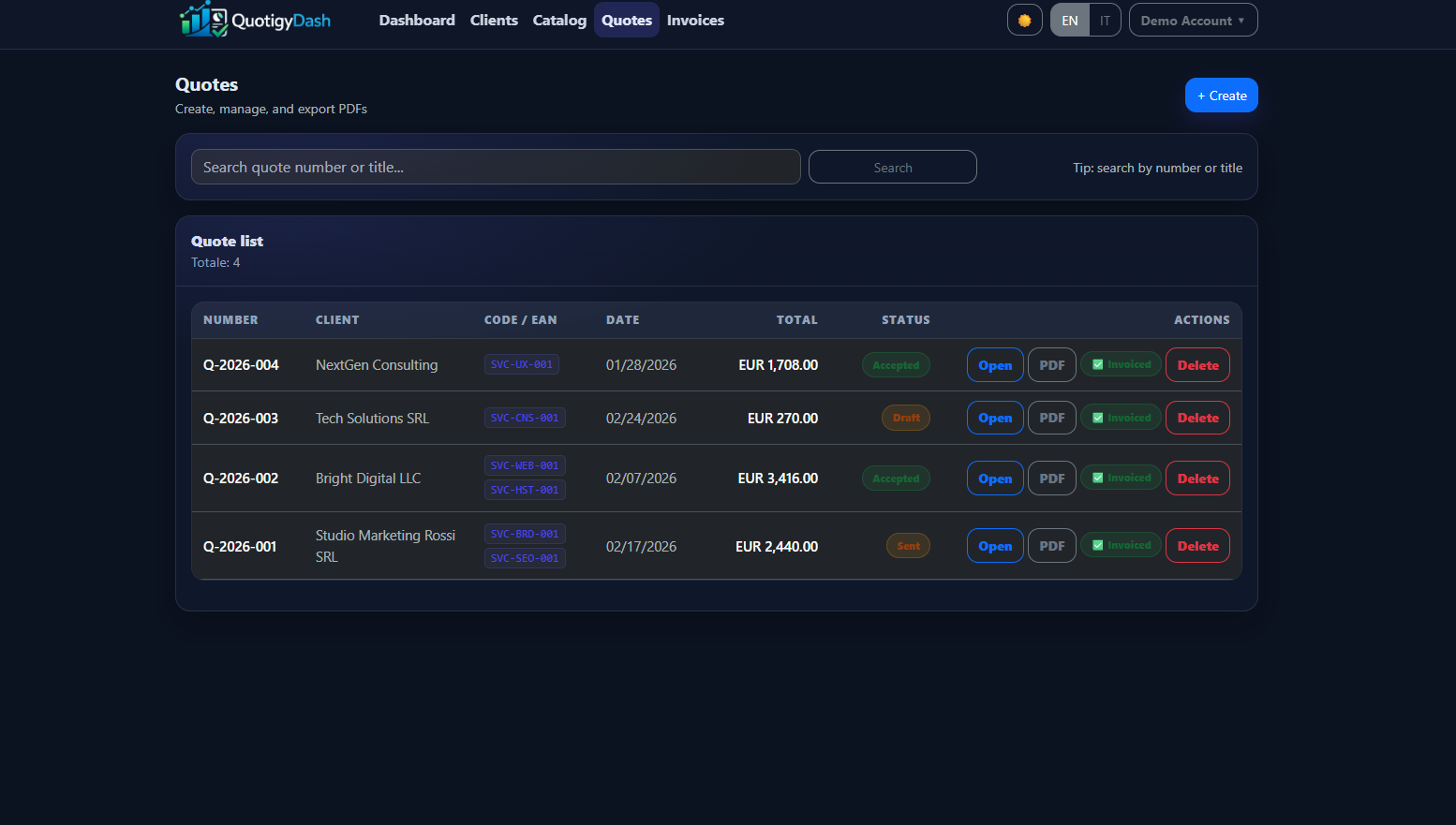1456x825 pixels.
Task: Click the Draft status badge
Action: pyautogui.click(x=906, y=418)
